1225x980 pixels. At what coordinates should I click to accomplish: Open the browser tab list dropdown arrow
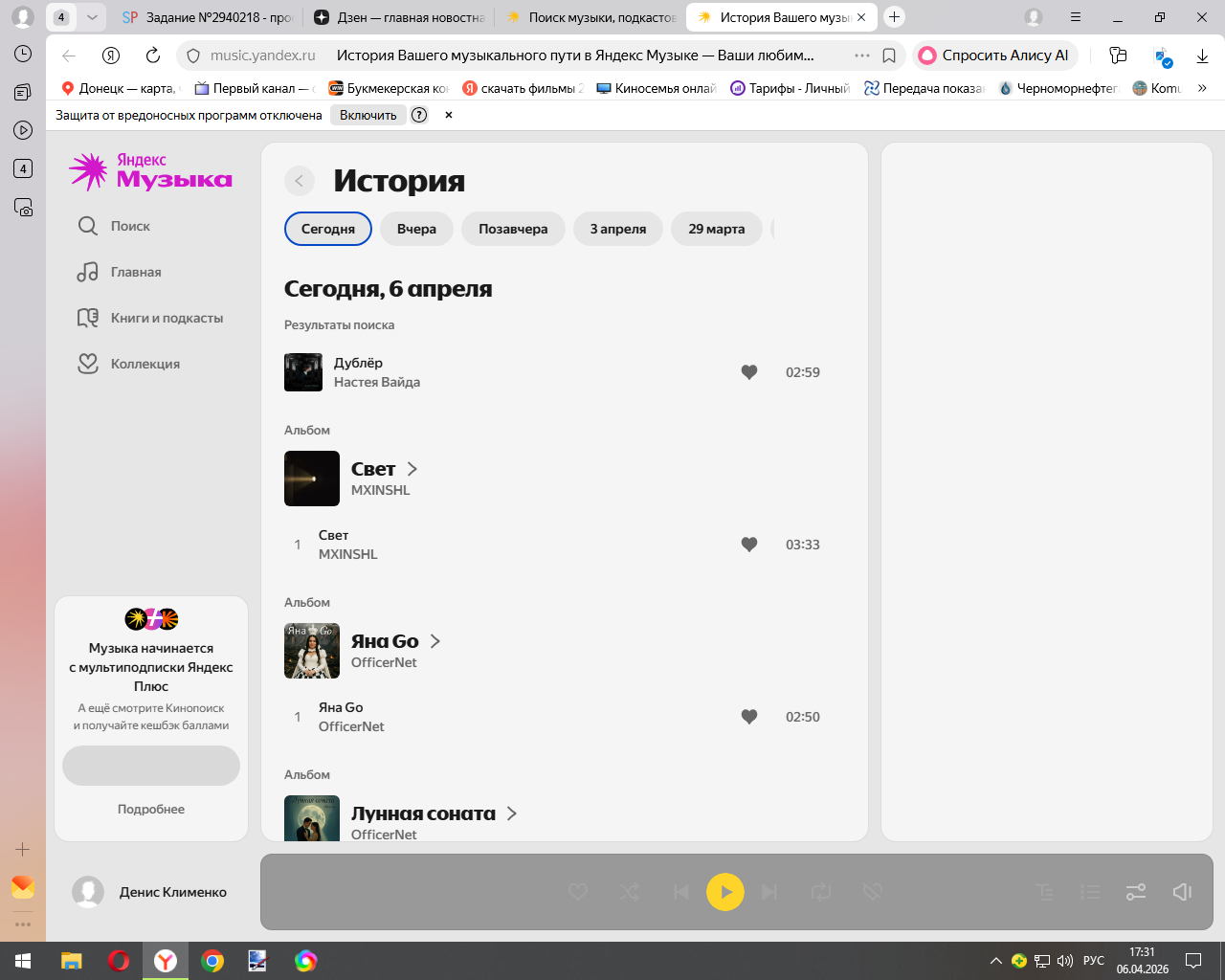tap(92, 17)
